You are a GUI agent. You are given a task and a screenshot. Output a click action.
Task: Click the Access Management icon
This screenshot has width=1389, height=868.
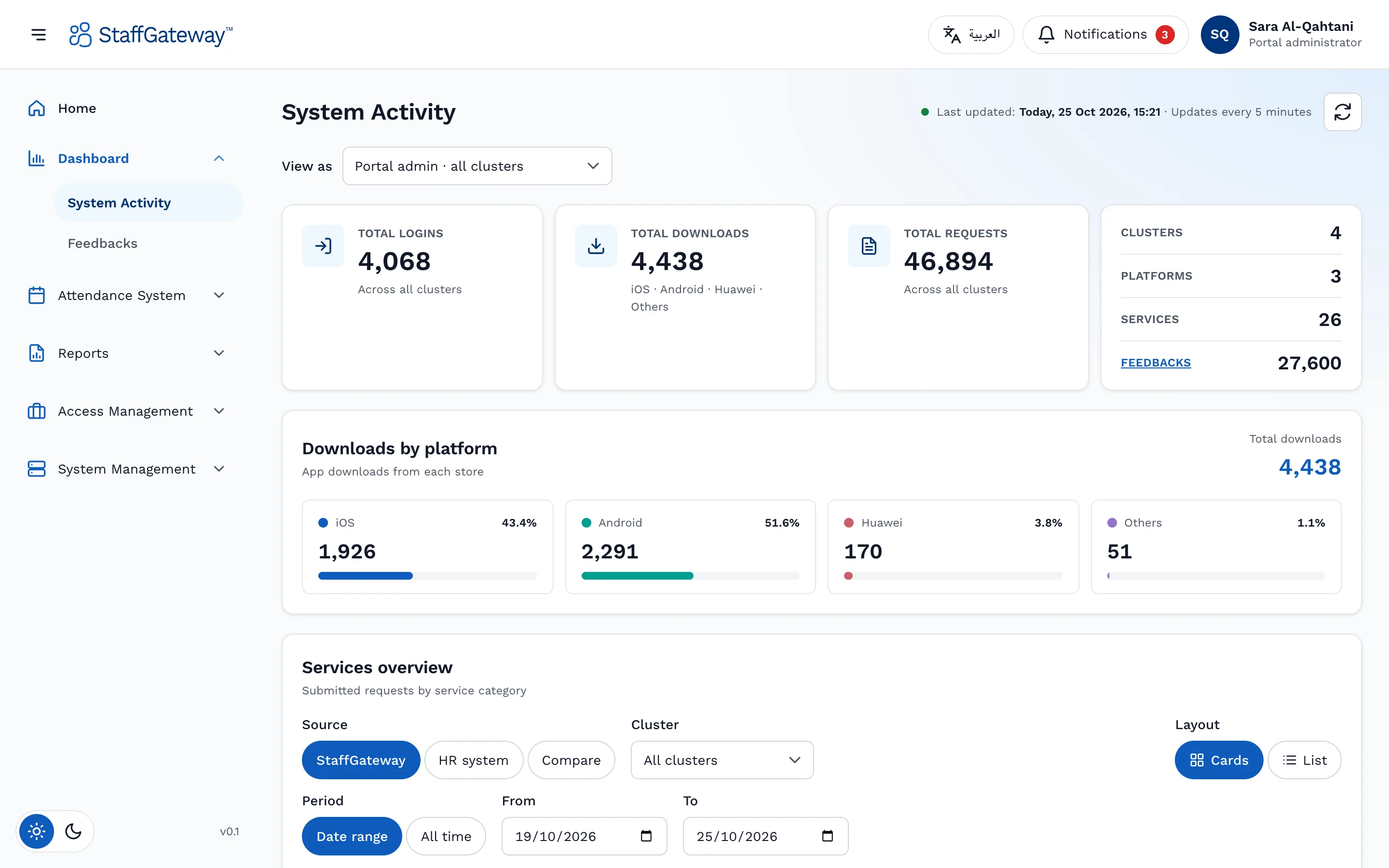click(37, 411)
